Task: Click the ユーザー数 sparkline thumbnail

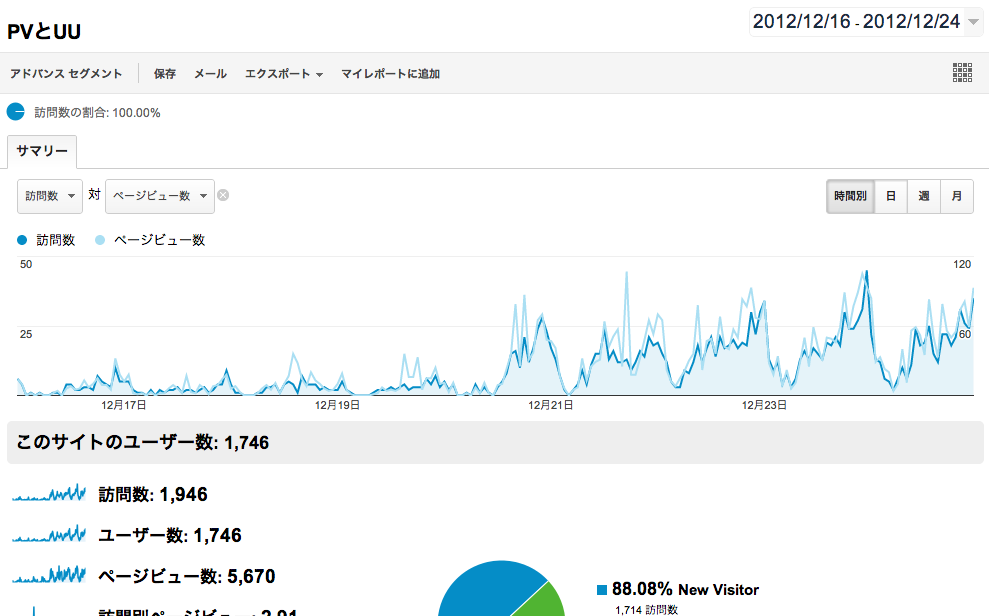Action: point(49,534)
